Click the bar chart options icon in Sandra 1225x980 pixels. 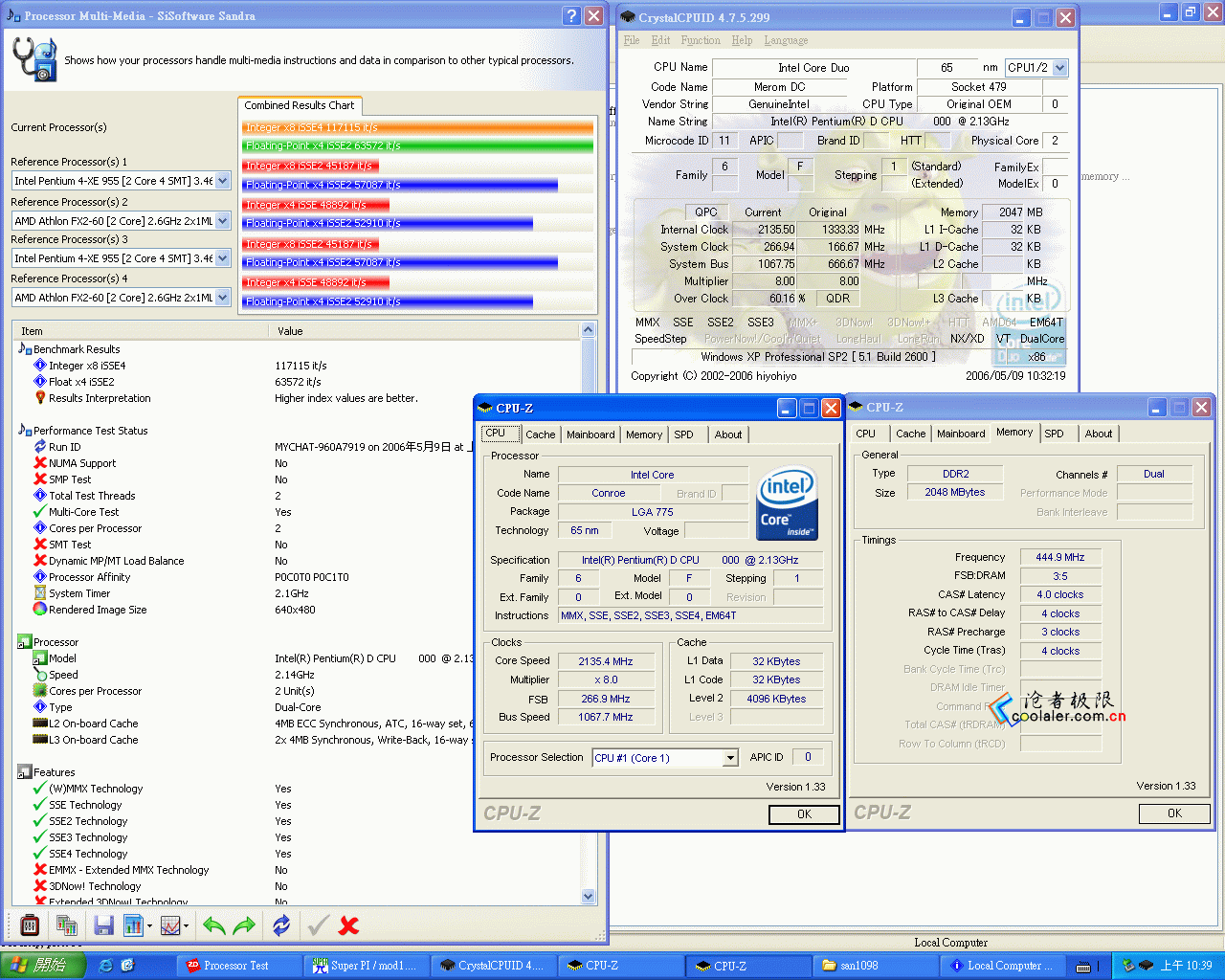(133, 925)
